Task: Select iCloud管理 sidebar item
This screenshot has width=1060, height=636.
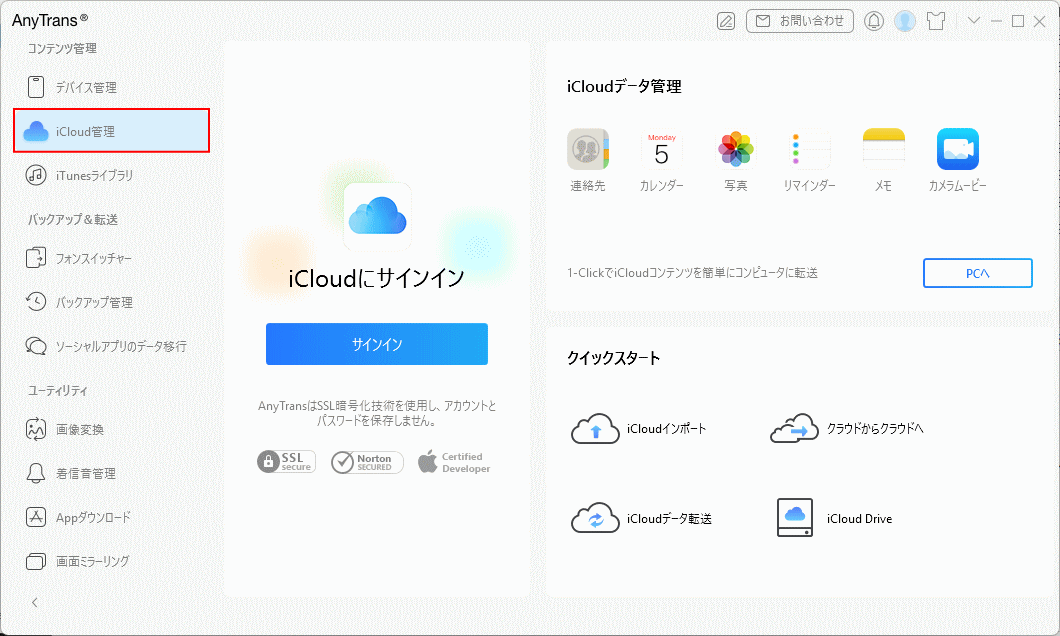Action: point(112,130)
